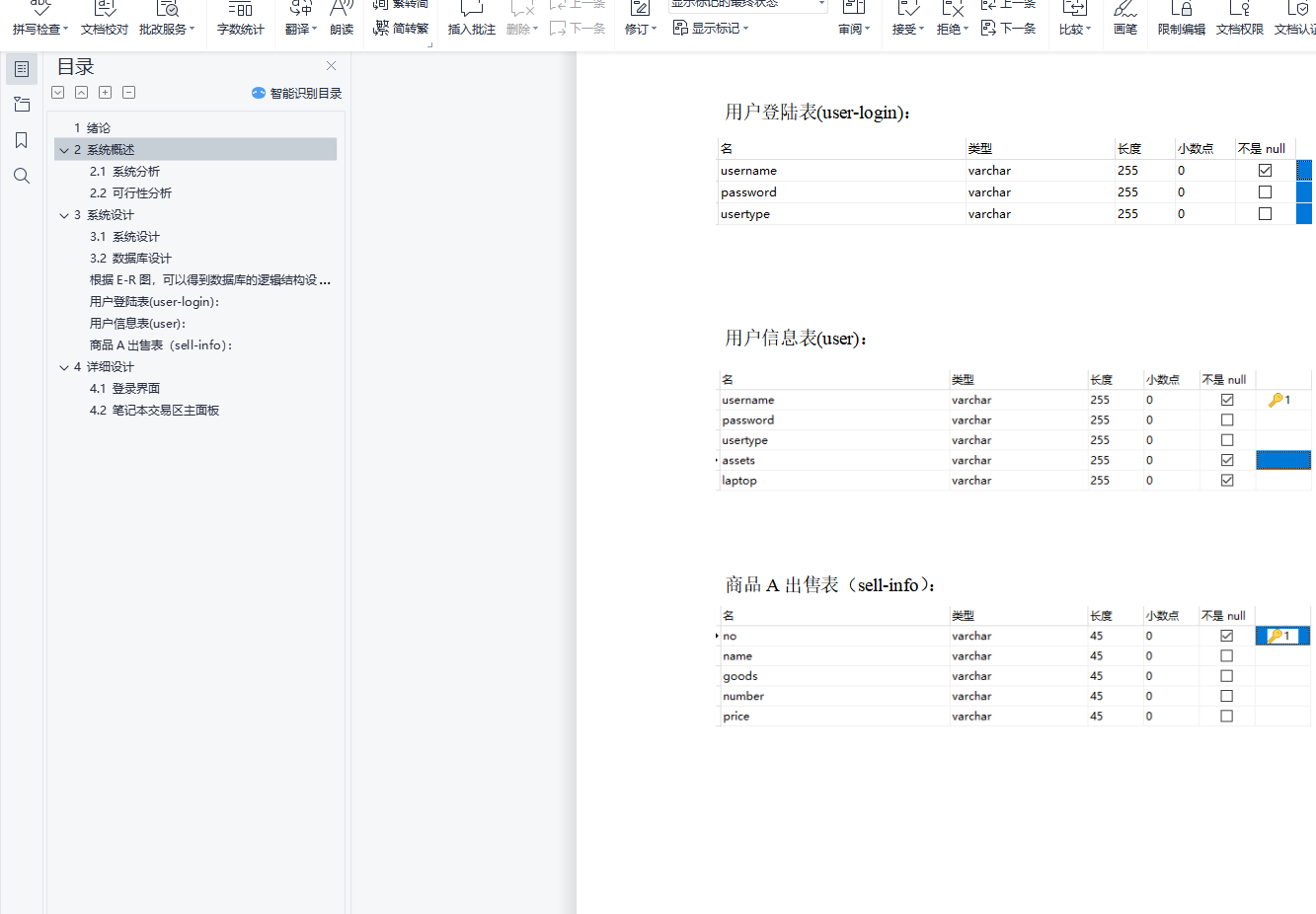Toggle goods row null checkbox
Screen dimensions: 1316x914
(1227, 676)
